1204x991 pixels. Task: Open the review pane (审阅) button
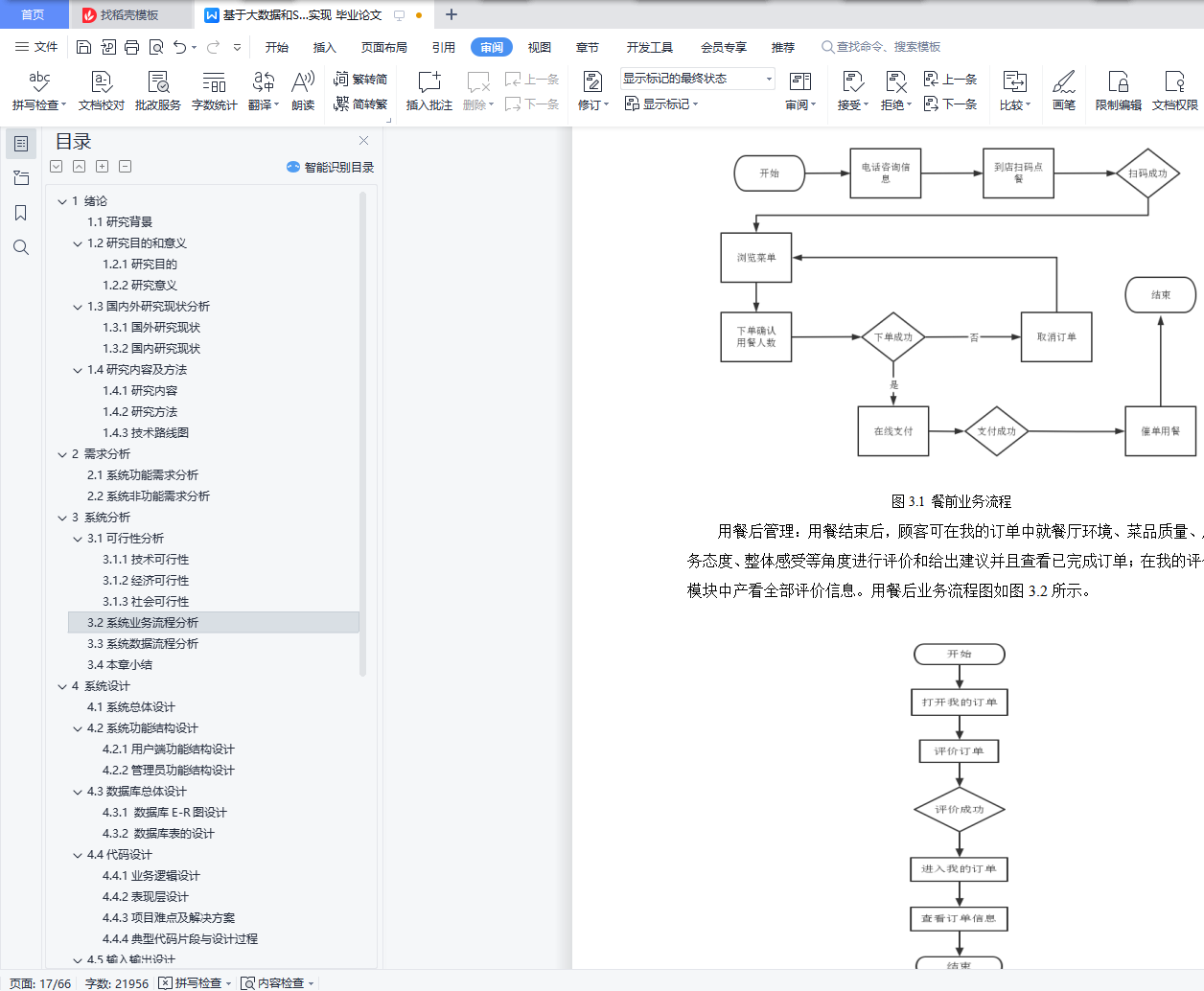coord(800,91)
